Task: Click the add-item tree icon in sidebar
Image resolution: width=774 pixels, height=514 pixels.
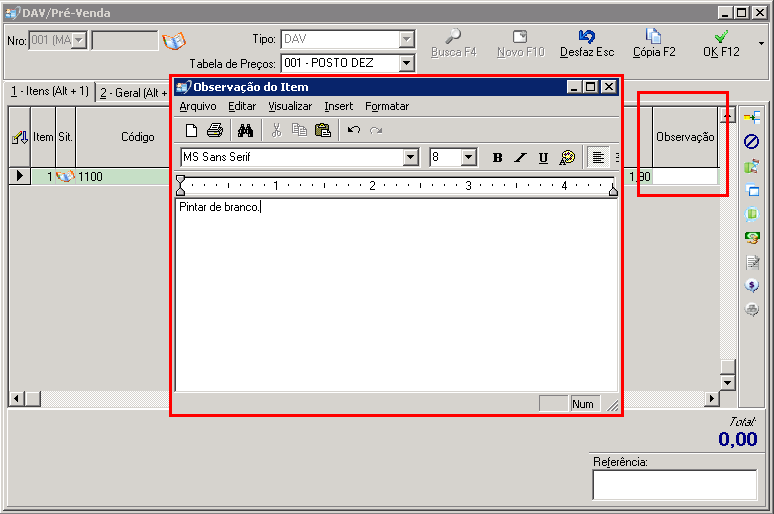Action: [x=752, y=118]
